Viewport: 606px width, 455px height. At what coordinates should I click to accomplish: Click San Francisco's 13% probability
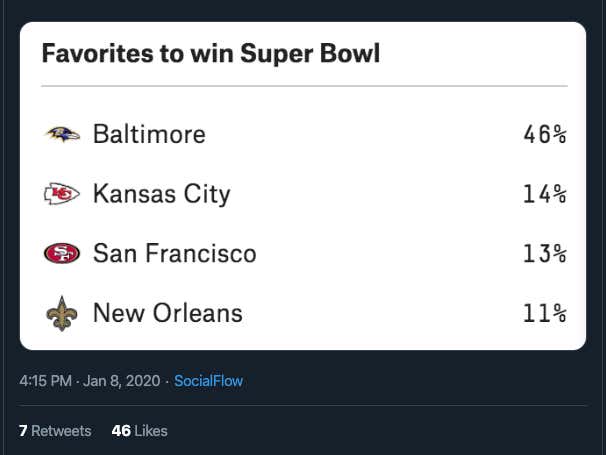545,254
